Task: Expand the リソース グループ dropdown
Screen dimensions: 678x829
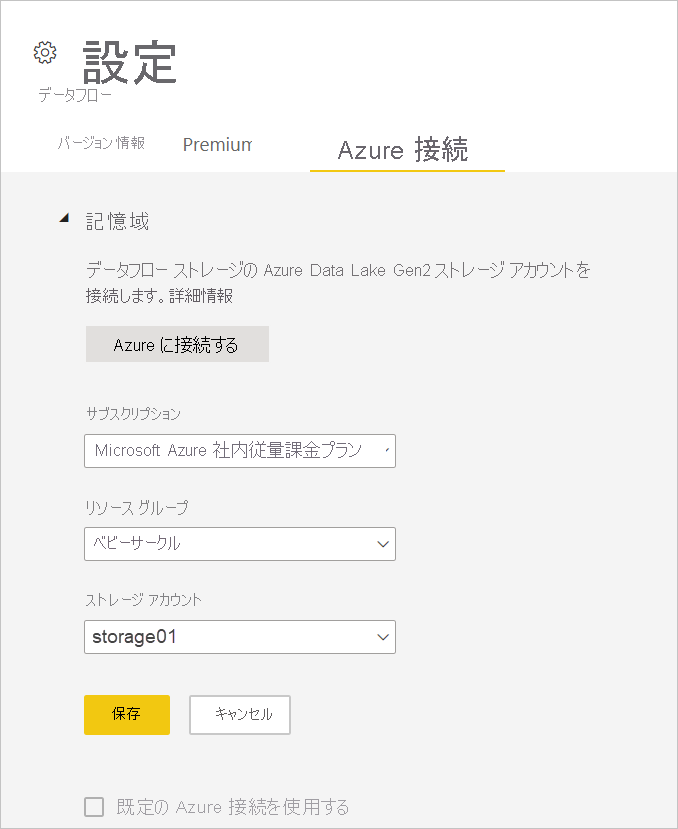Action: [240, 544]
